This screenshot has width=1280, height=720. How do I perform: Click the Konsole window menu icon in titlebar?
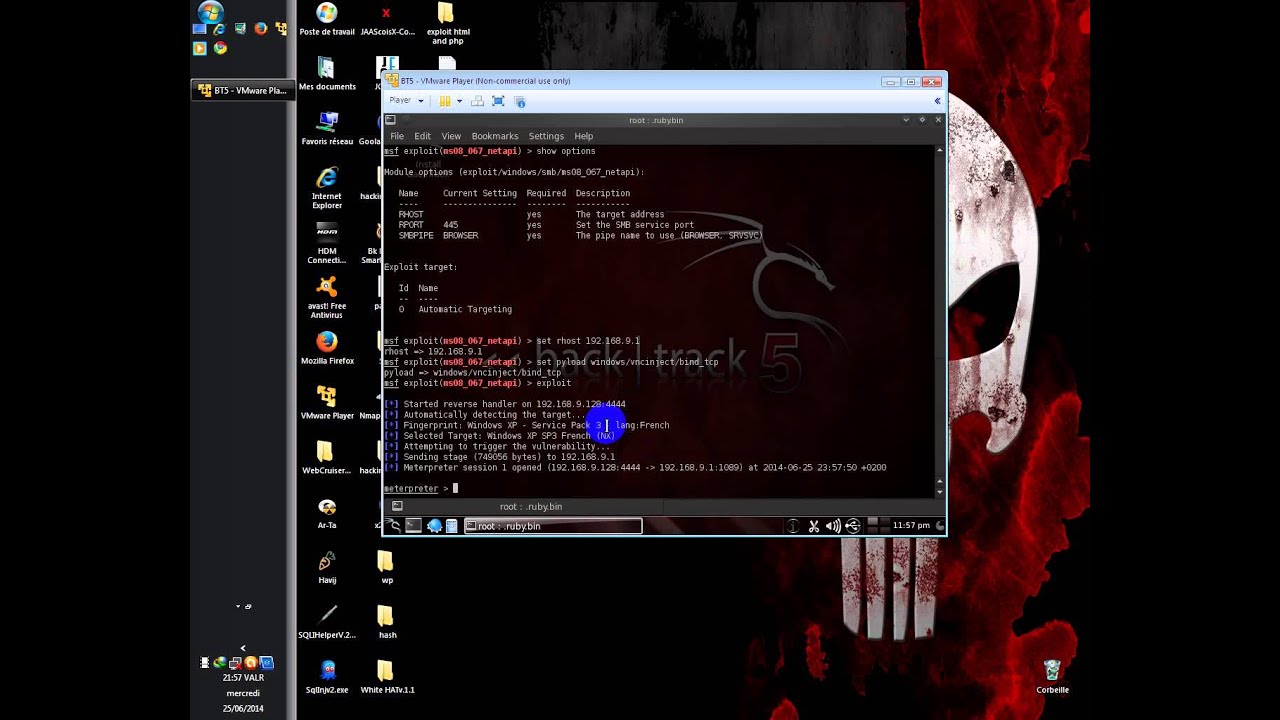[390, 120]
